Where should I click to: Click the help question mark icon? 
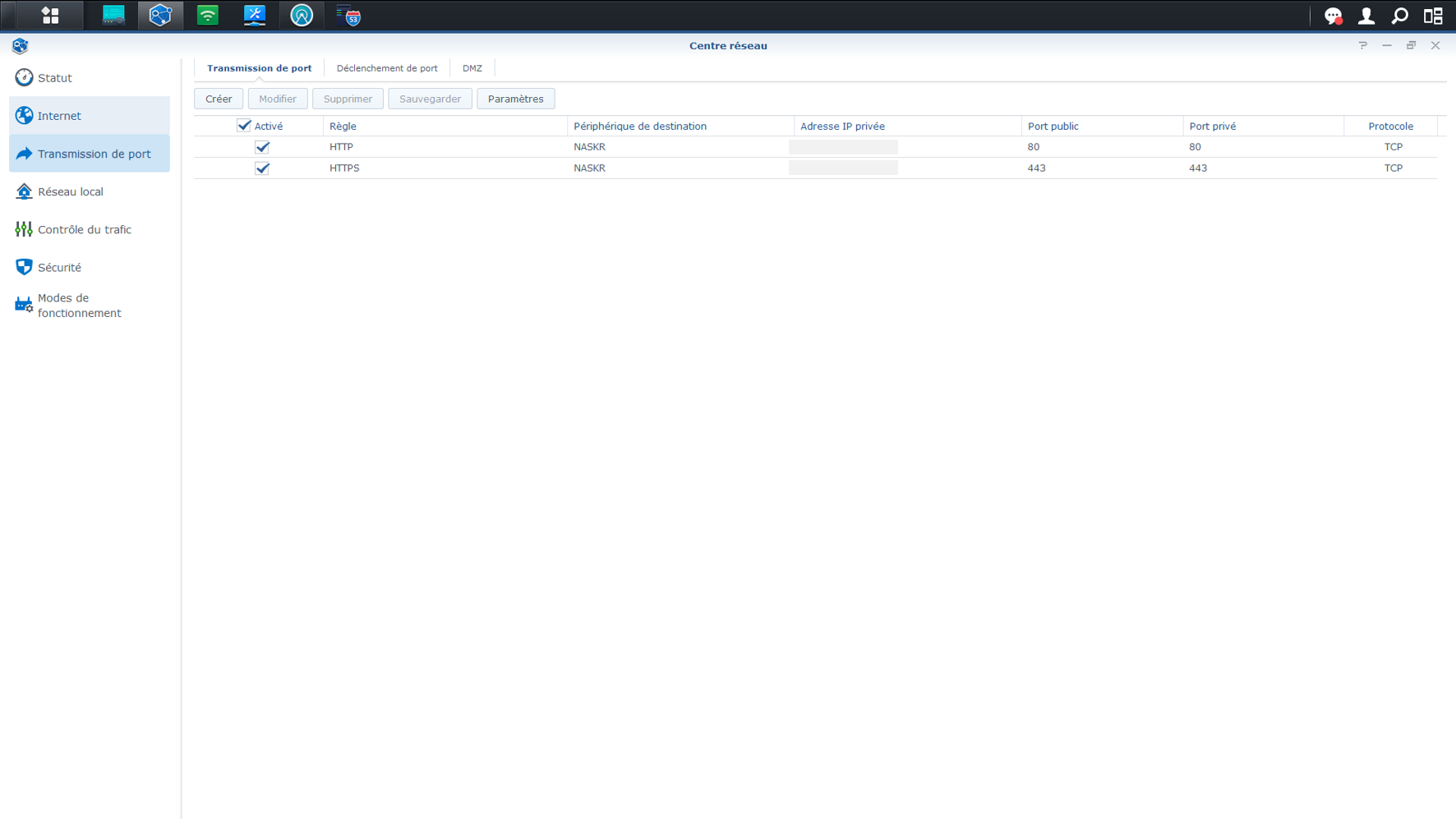[x=1363, y=45]
